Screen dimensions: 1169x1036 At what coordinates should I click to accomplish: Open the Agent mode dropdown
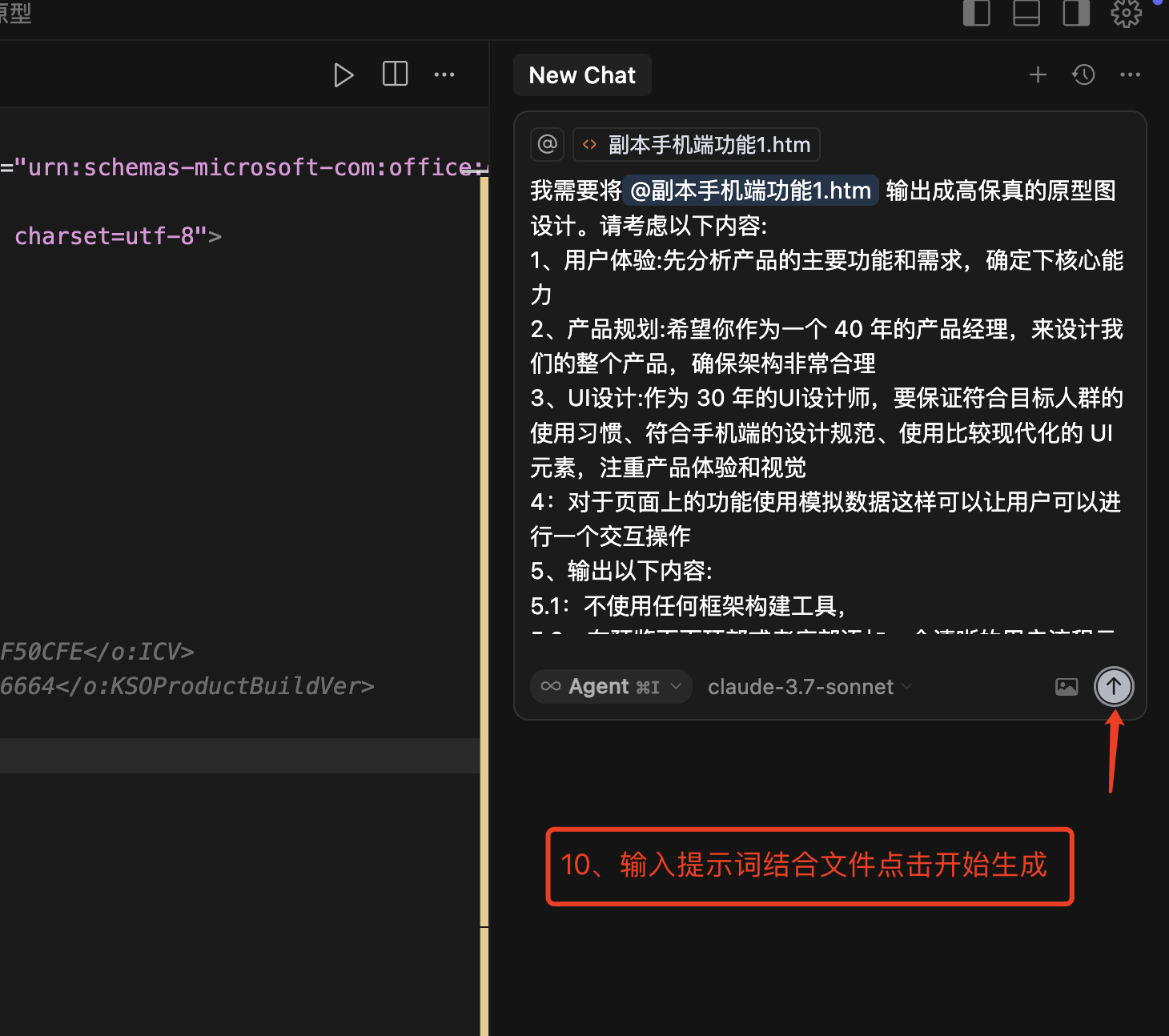tap(610, 686)
